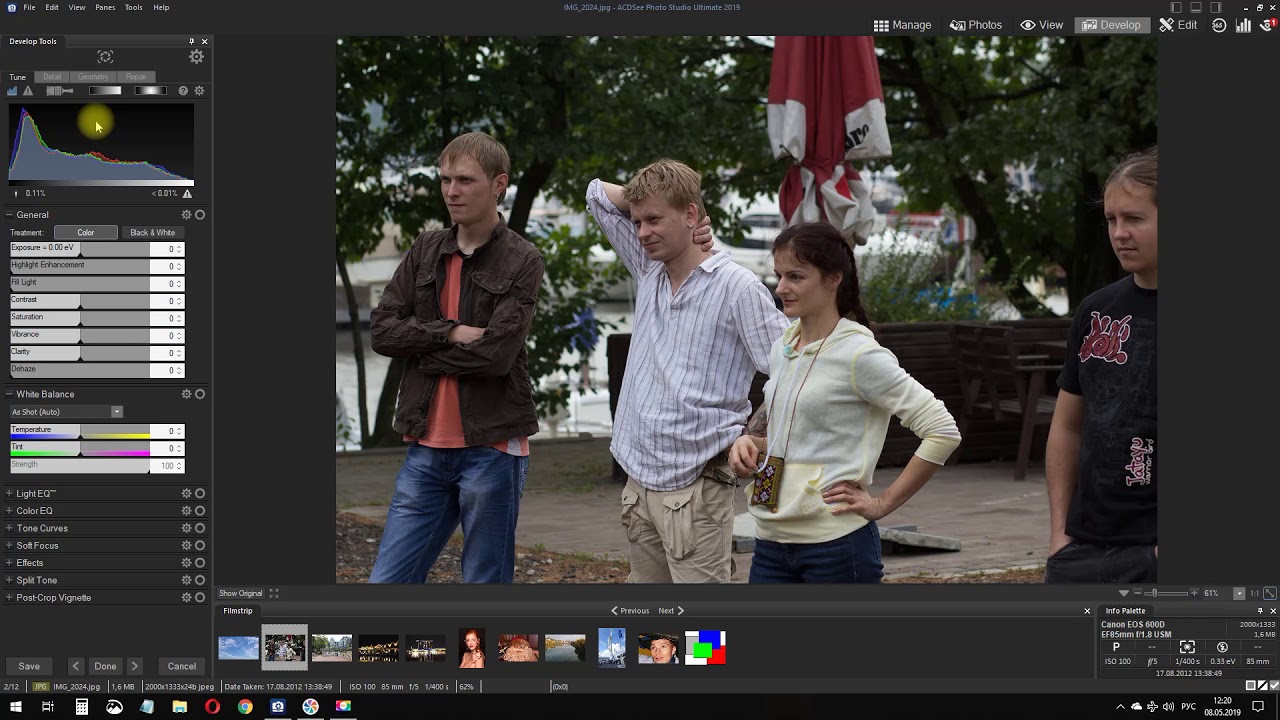Screen dimensions: 1280x720
Task: Switch to Edit mode
Action: click(1178, 25)
